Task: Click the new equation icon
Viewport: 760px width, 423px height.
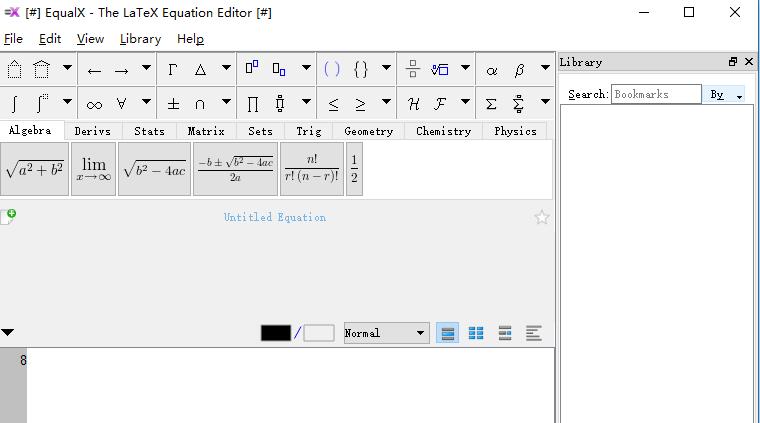Action: (x=8, y=217)
